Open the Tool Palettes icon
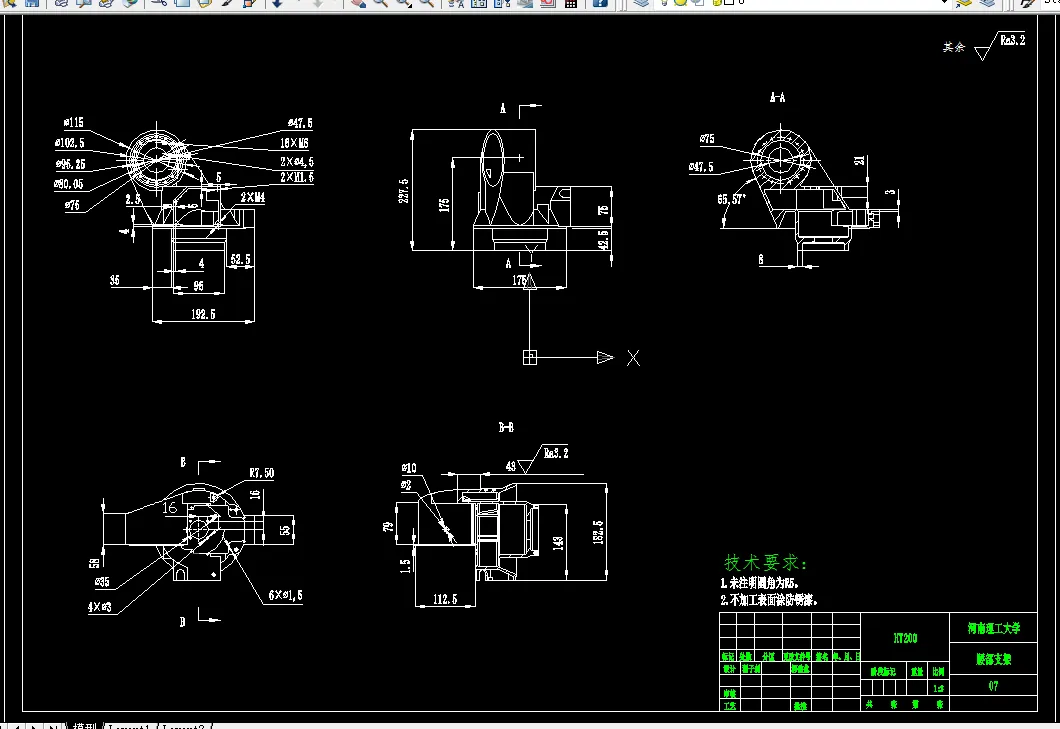Image resolution: width=1060 pixels, height=729 pixels. [502, 3]
